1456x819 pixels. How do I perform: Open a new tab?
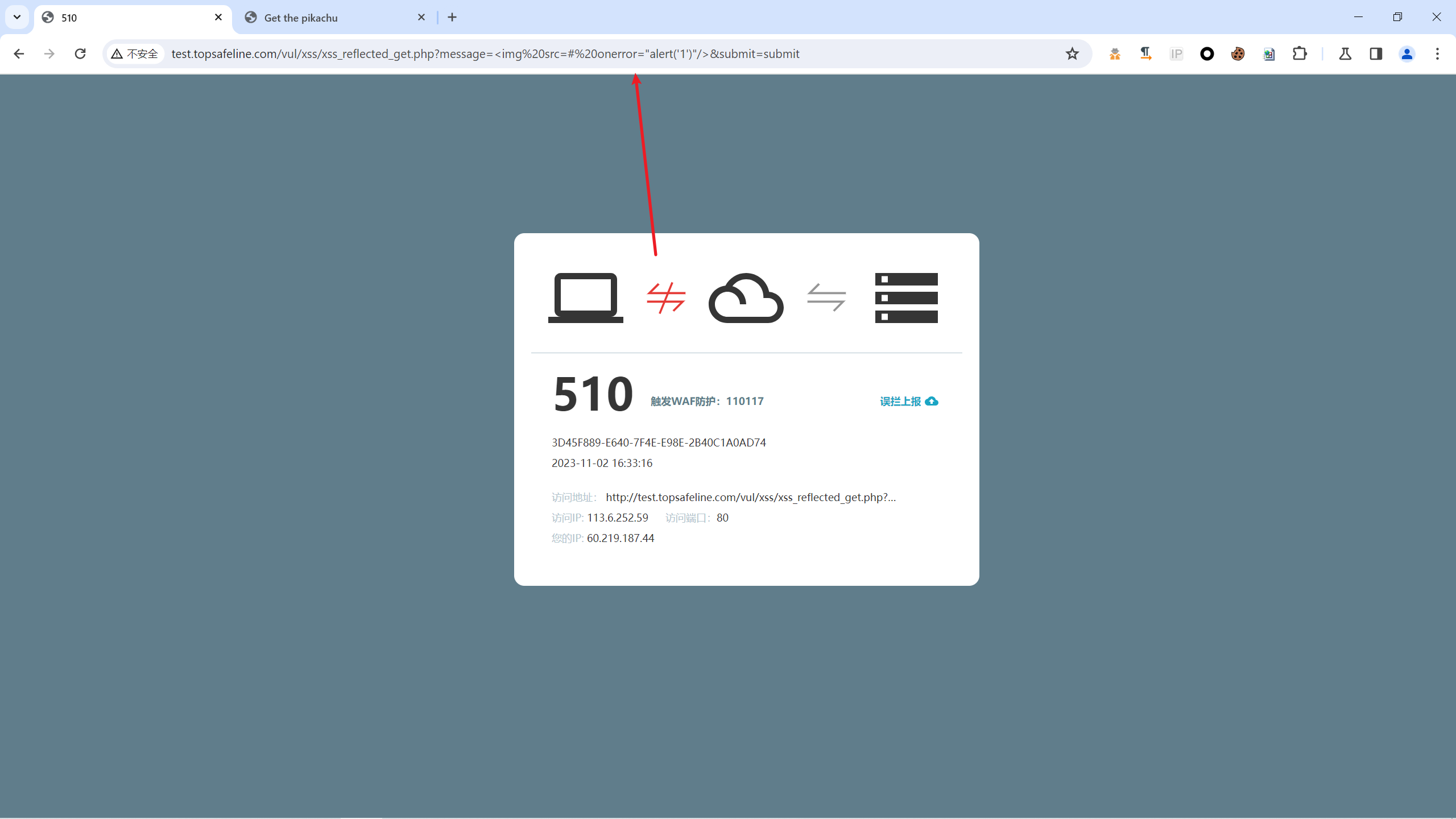tap(452, 17)
